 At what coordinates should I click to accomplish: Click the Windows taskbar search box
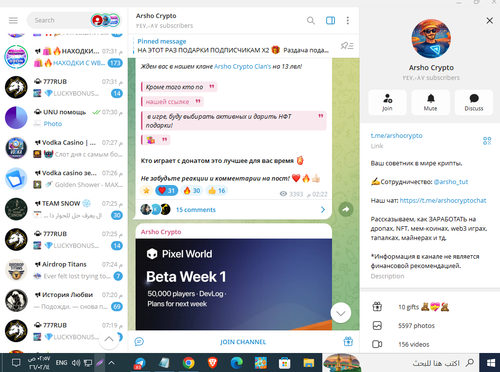click(402, 363)
